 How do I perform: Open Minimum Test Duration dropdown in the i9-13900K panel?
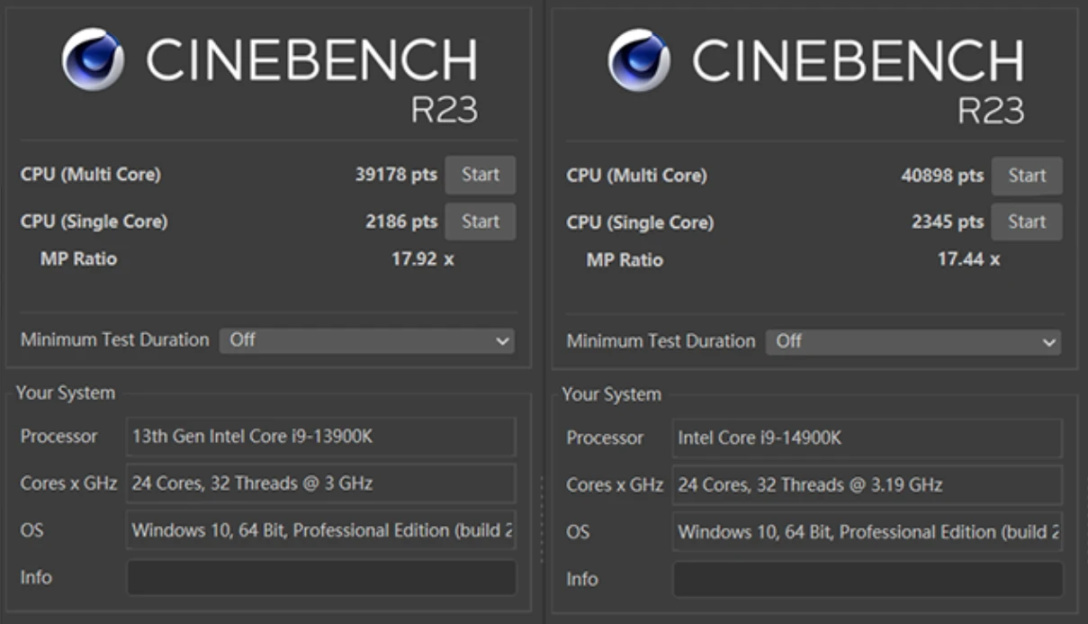367,340
